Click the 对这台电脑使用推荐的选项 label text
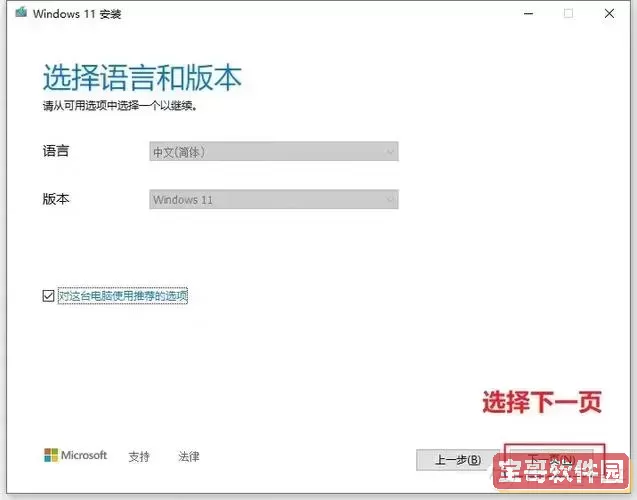Screen dimensions: 637x500 pyautogui.click(x=123, y=296)
